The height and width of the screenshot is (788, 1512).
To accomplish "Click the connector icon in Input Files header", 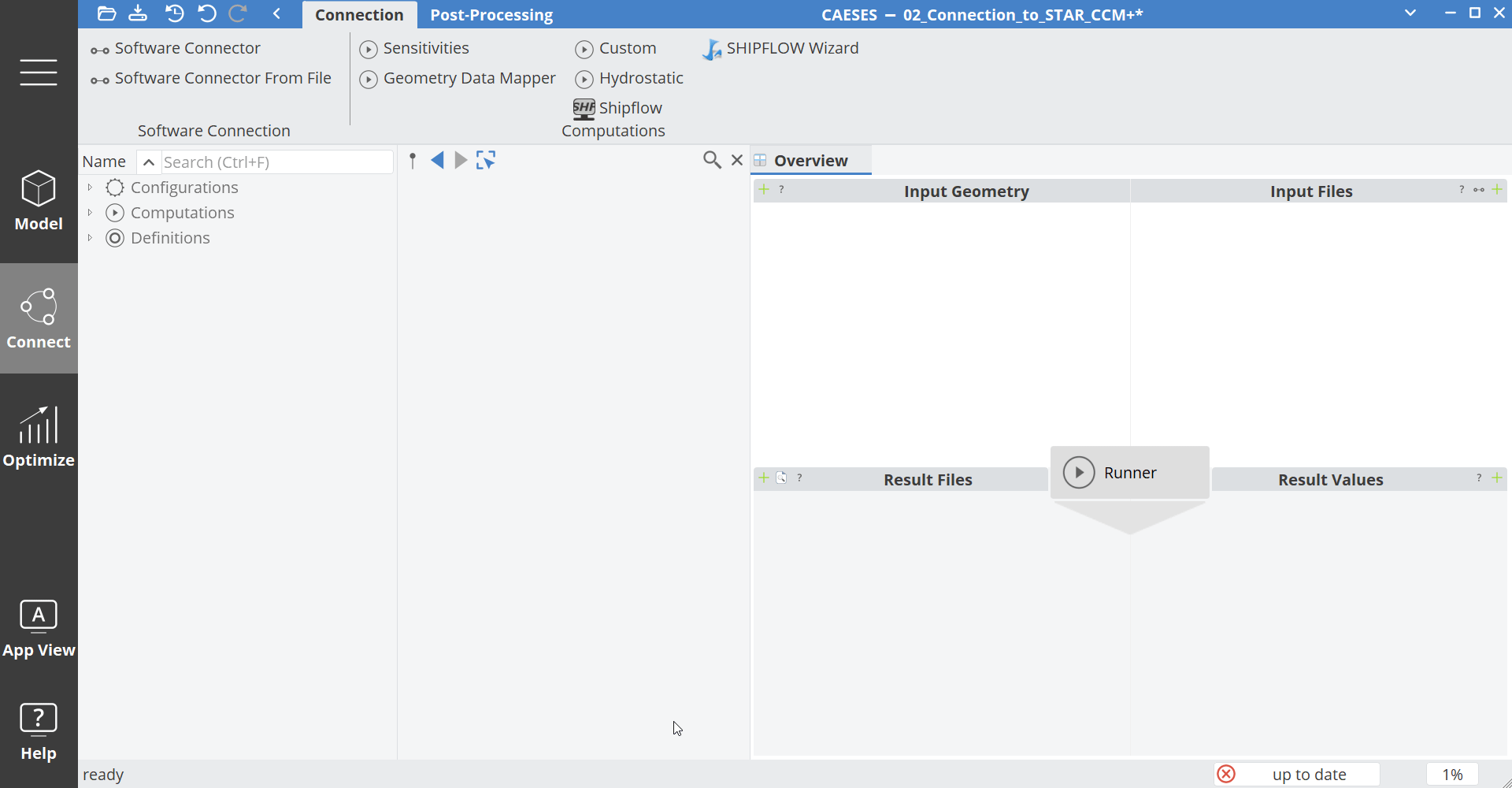I will [1479, 190].
